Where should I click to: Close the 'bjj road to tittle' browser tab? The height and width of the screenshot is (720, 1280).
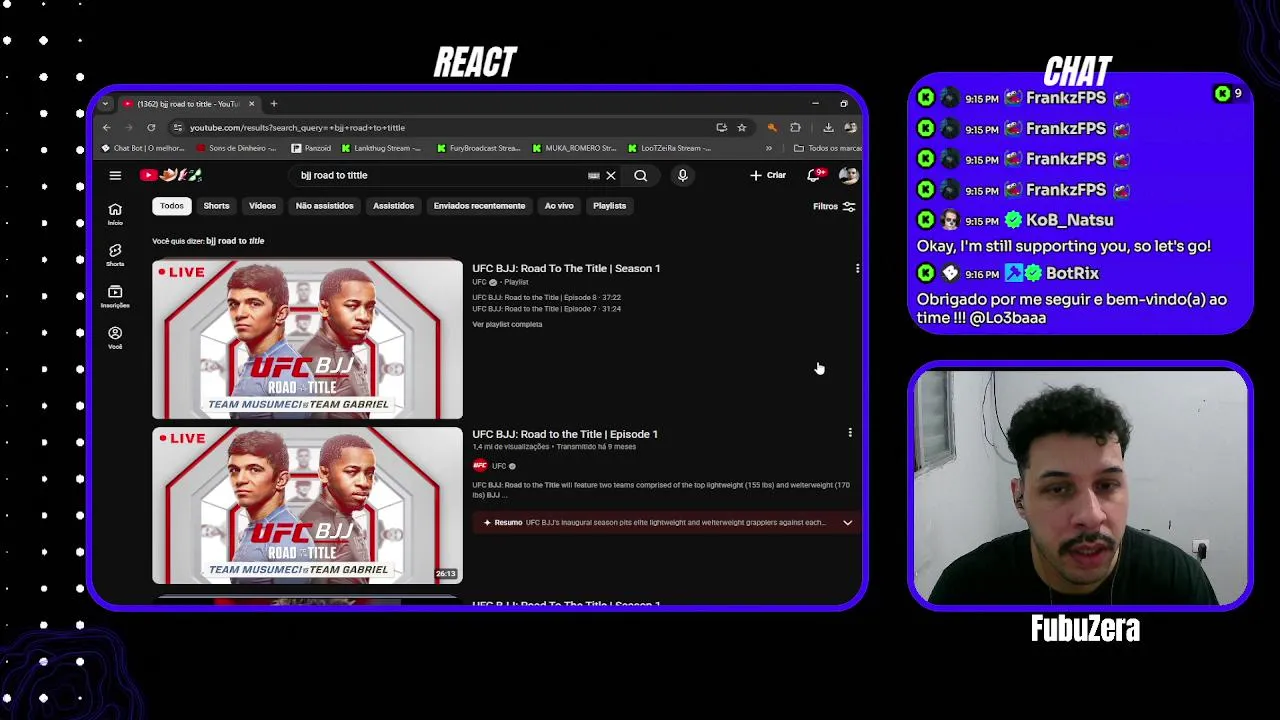coord(251,104)
